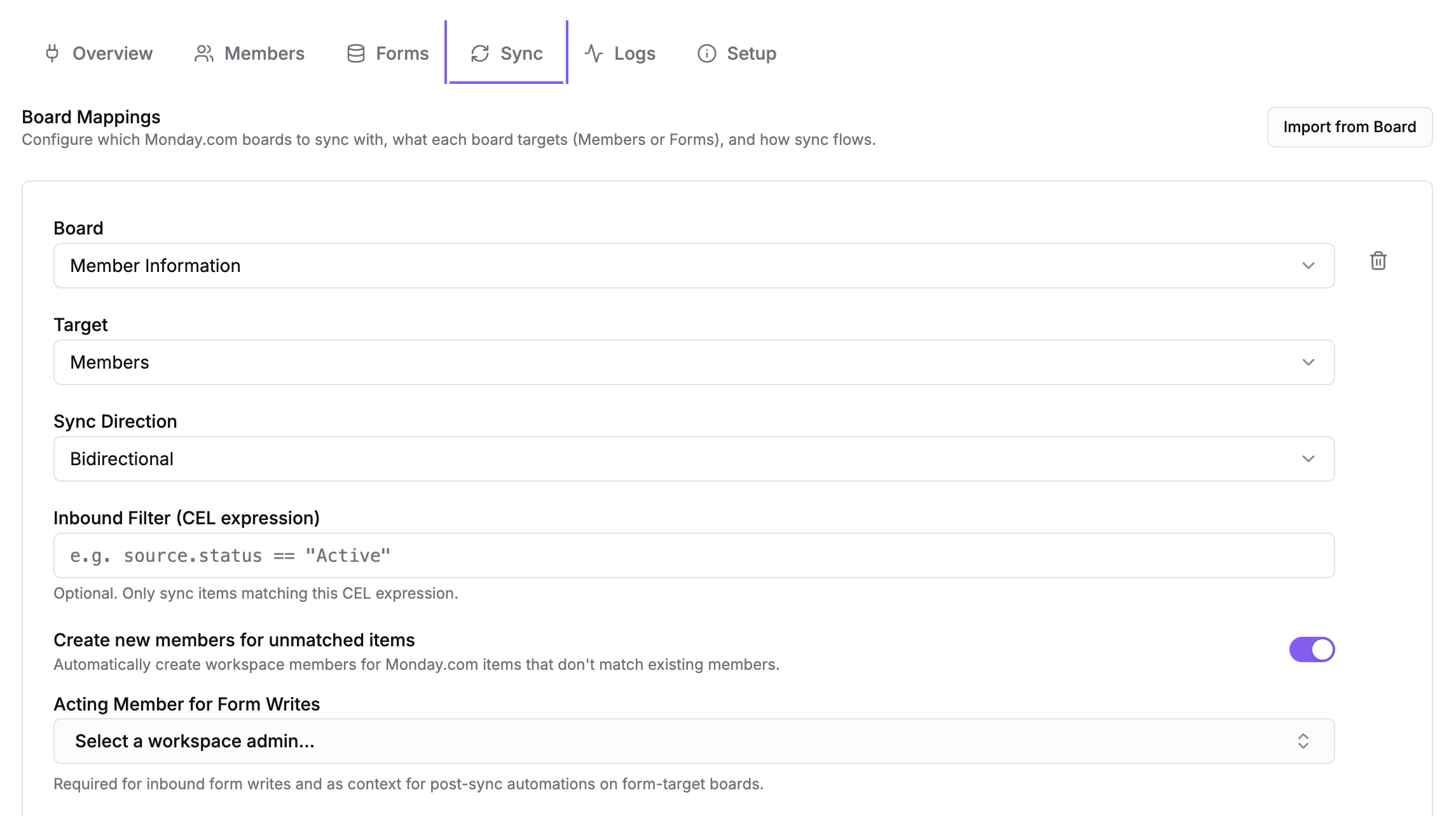Disable the create new members toggle
Screen dimensions: 1456x816
1311,649
